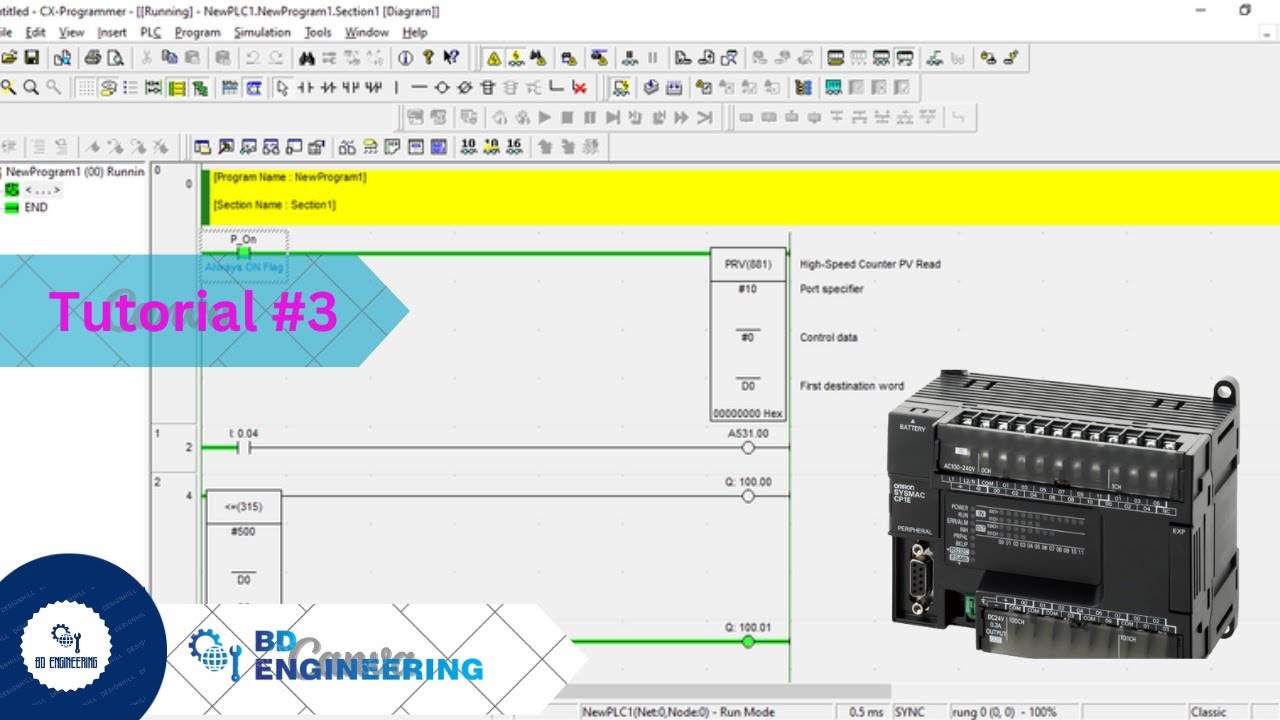This screenshot has width=1280, height=720.
Task: Click the red X delete line icon
Action: pyautogui.click(x=579, y=88)
